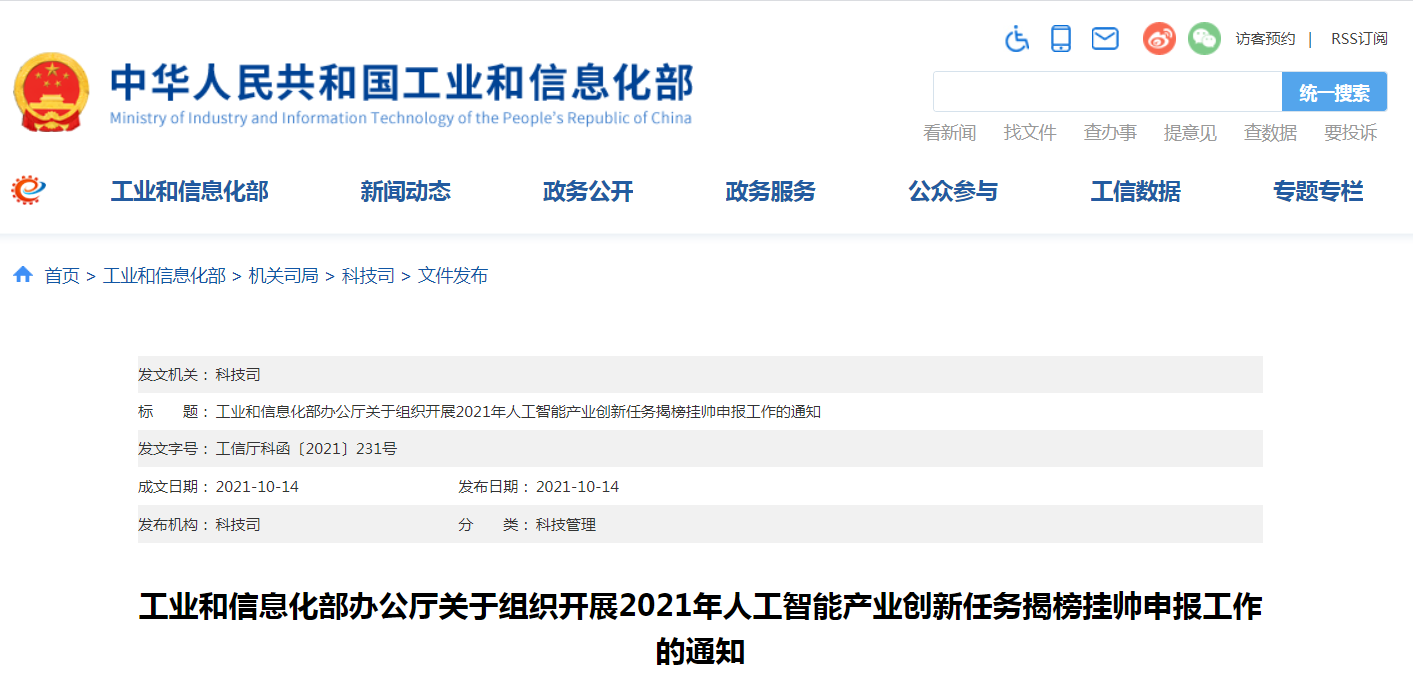Select the 提意见 search shortcut
This screenshot has height=692, width=1413.
pyautogui.click(x=1190, y=132)
